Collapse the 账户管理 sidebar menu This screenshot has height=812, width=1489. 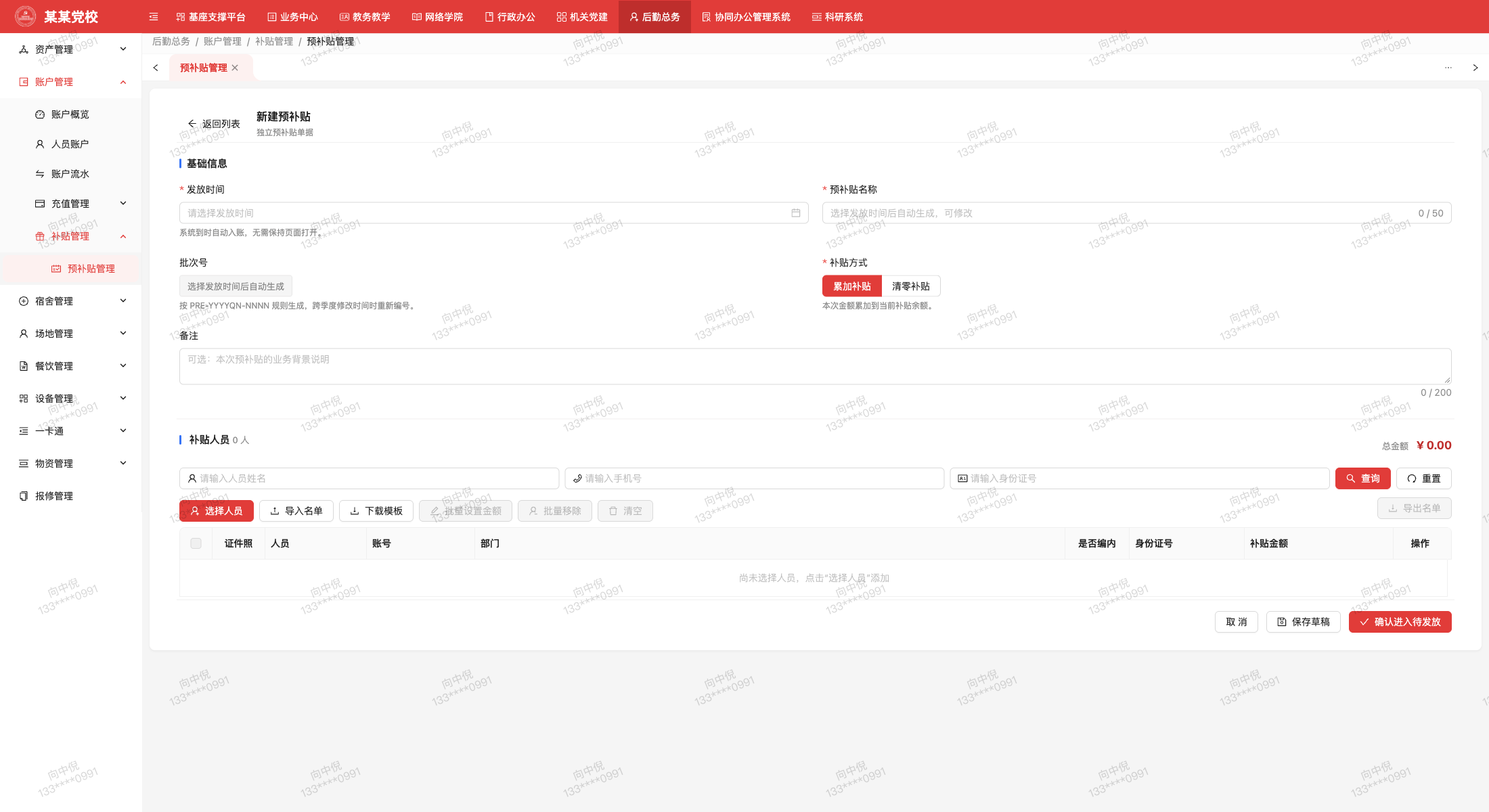point(70,82)
